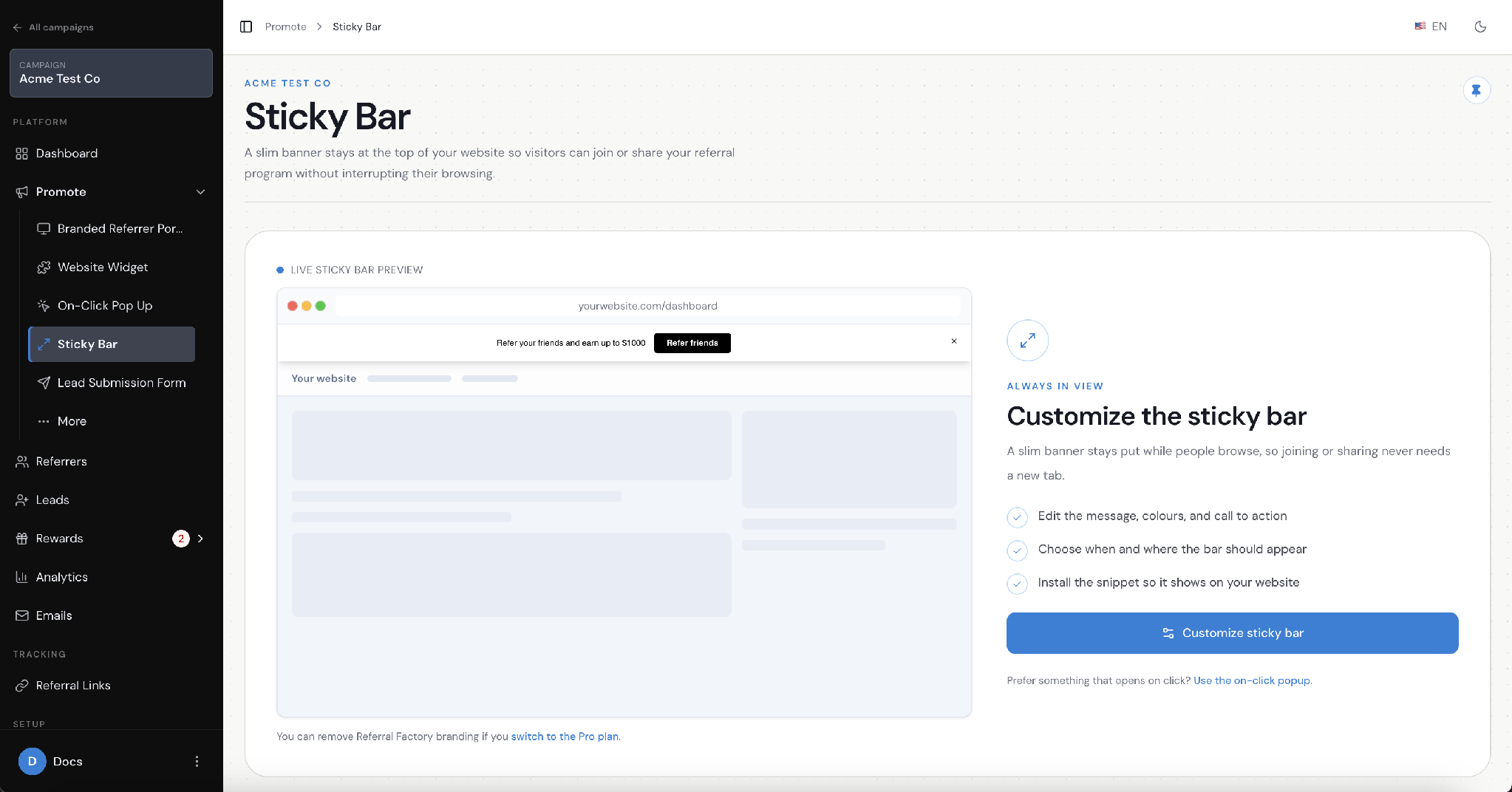Screen dimensions: 1512x792
Task: Click the Emails envelope icon
Action: click(21, 615)
